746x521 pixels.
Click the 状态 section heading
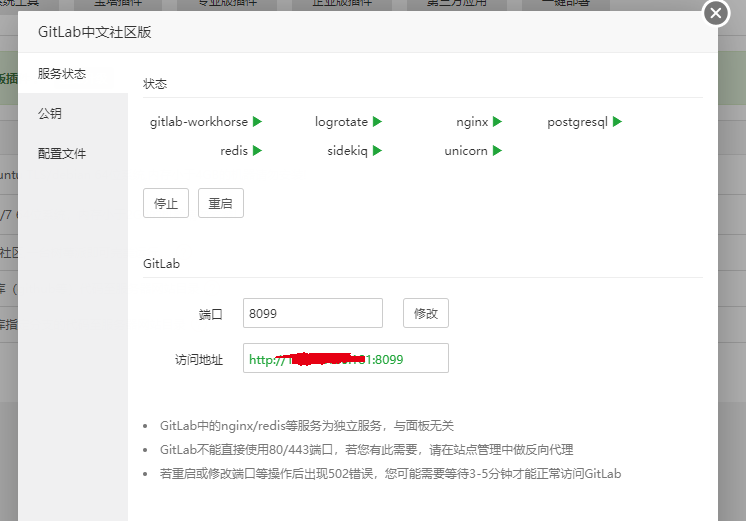pyautogui.click(x=155, y=84)
